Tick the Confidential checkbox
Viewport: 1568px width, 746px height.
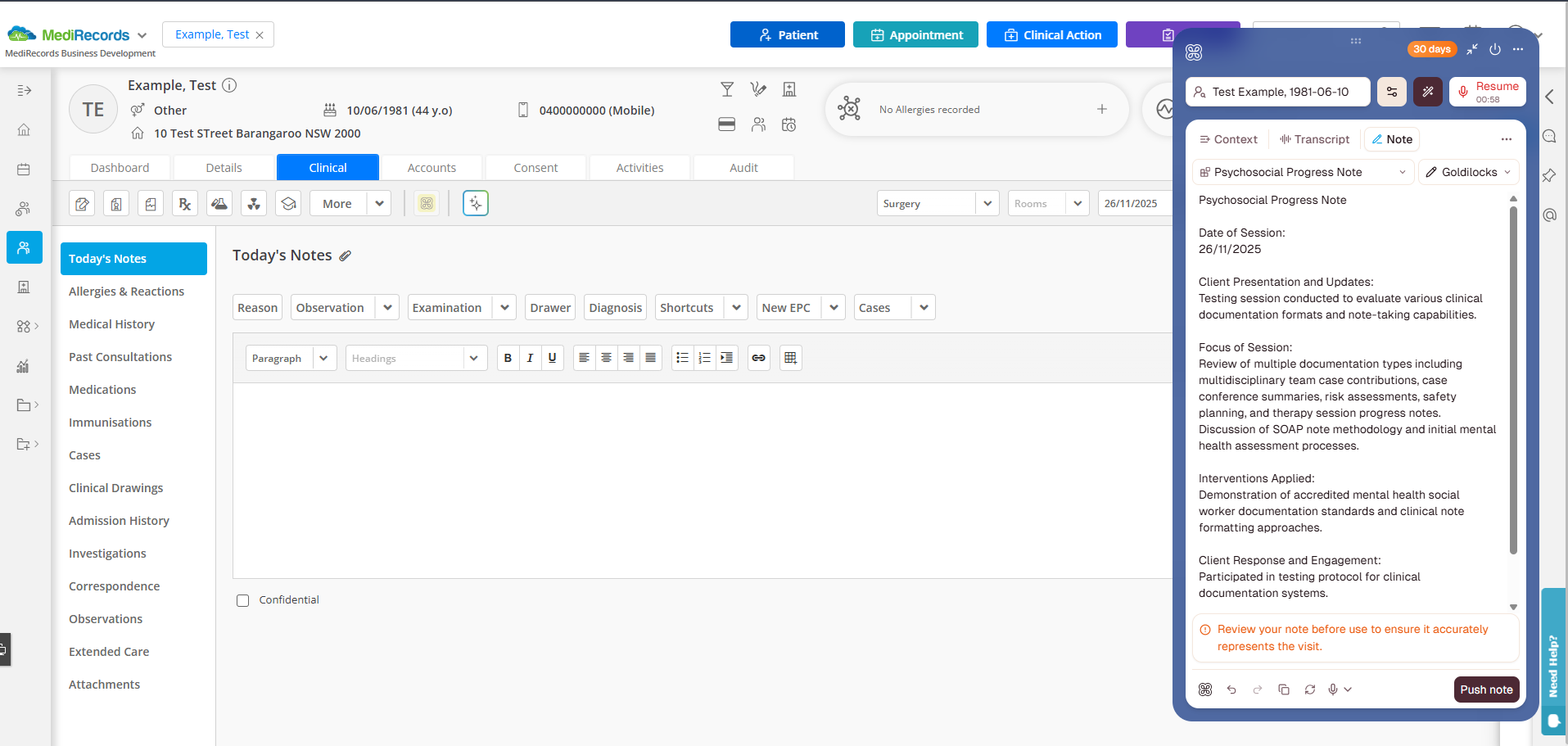[x=242, y=600]
